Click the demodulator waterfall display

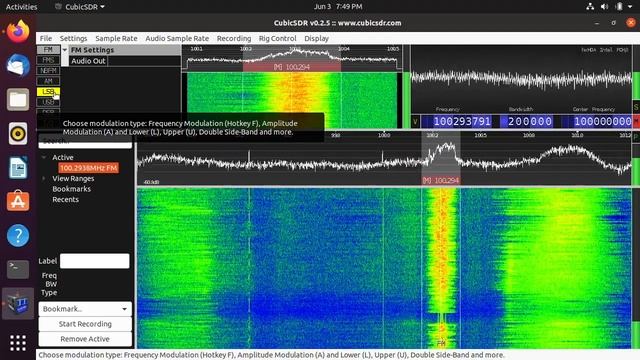point(292,100)
